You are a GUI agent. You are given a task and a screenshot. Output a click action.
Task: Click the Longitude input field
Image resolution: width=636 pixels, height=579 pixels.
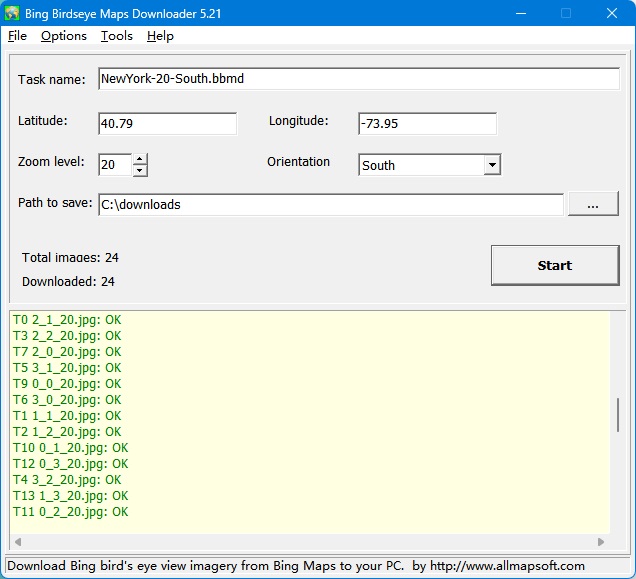point(427,124)
